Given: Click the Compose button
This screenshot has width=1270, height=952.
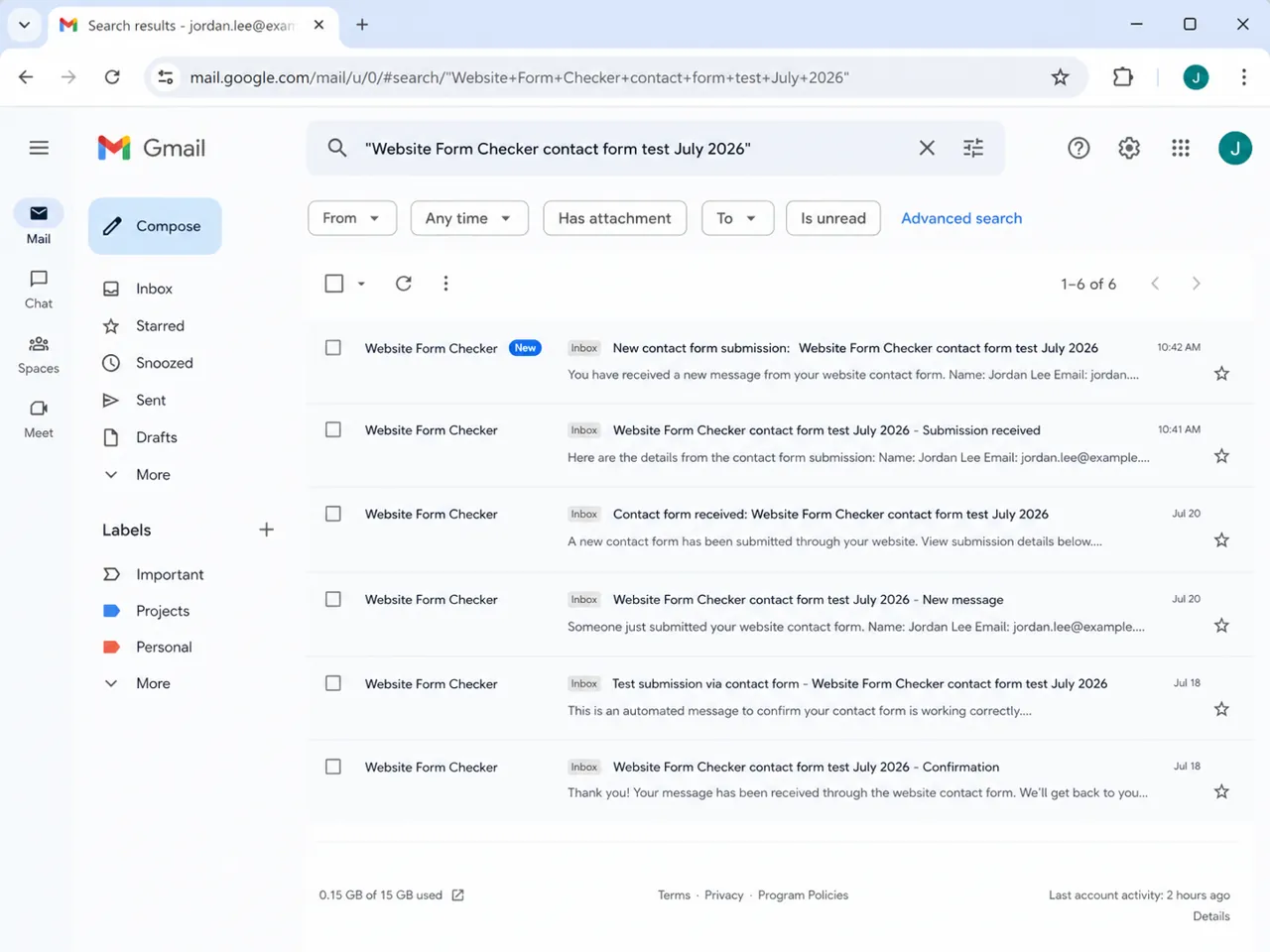Looking at the screenshot, I should [x=155, y=226].
